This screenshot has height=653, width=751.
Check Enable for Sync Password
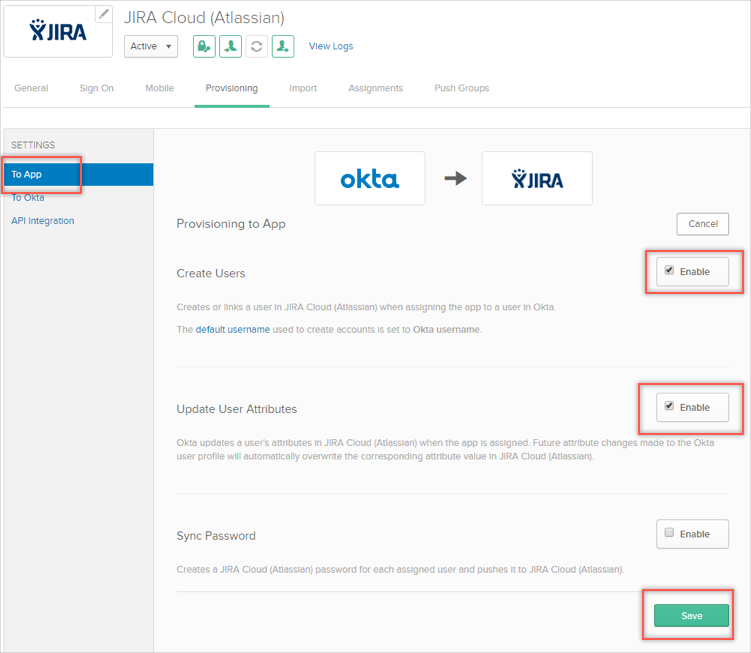669,533
